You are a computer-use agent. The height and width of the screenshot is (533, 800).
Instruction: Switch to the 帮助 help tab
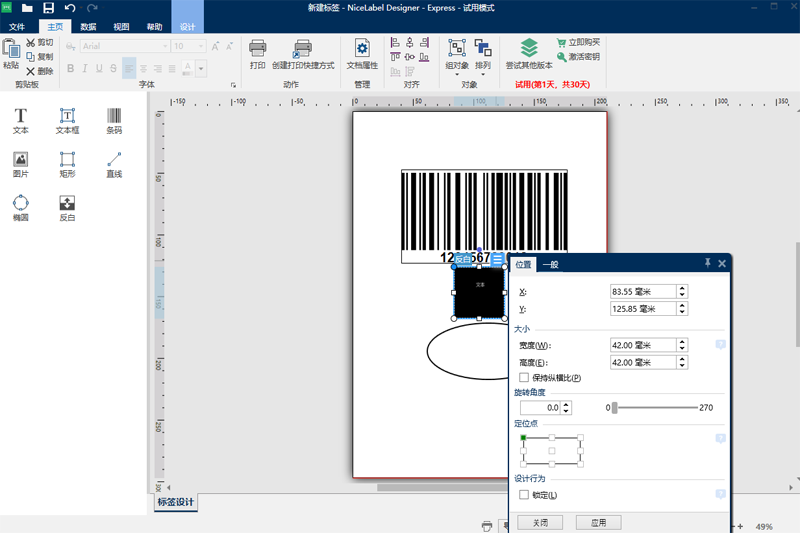pos(155,27)
